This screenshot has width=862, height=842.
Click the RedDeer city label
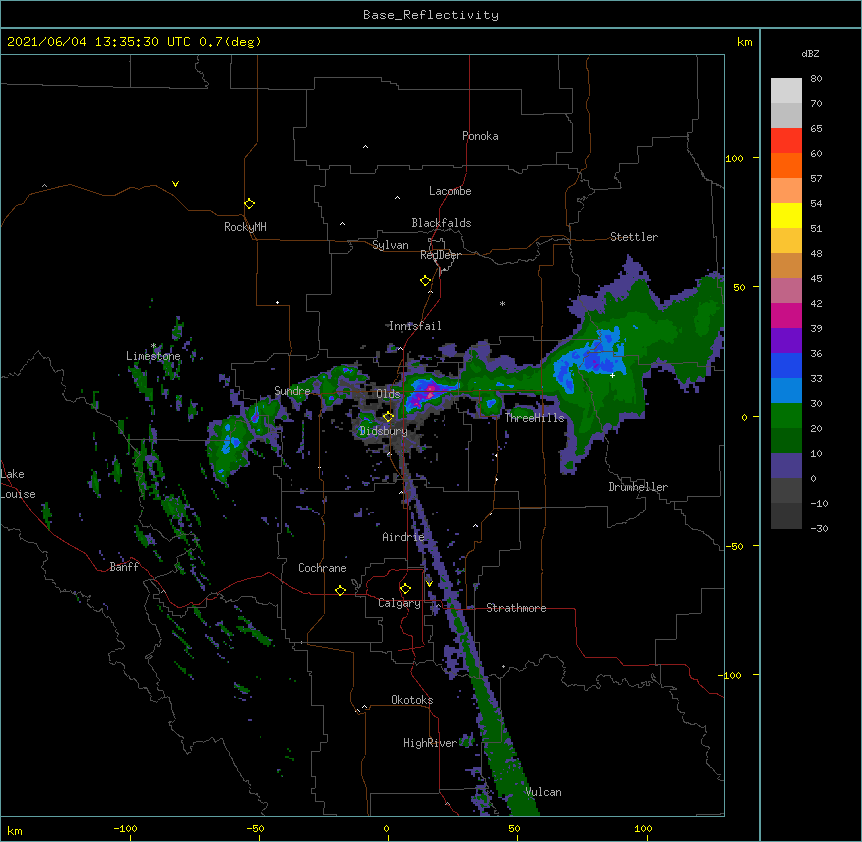440,255
